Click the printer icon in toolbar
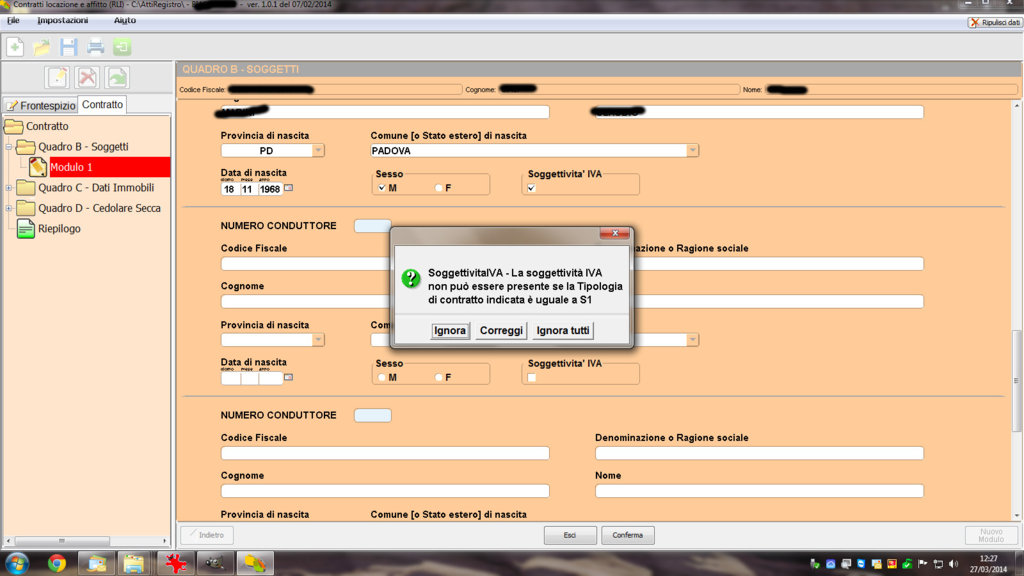Image resolution: width=1024 pixels, height=576 pixels. click(95, 46)
